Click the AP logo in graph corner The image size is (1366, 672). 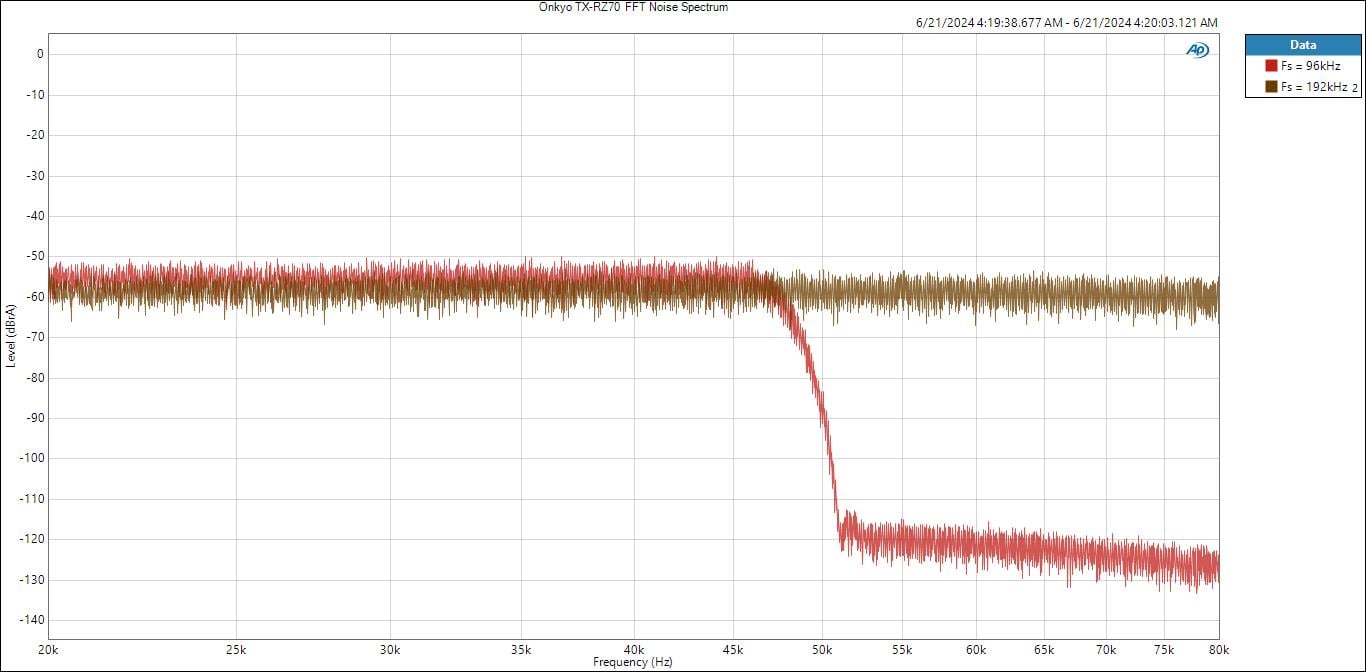point(1197,50)
